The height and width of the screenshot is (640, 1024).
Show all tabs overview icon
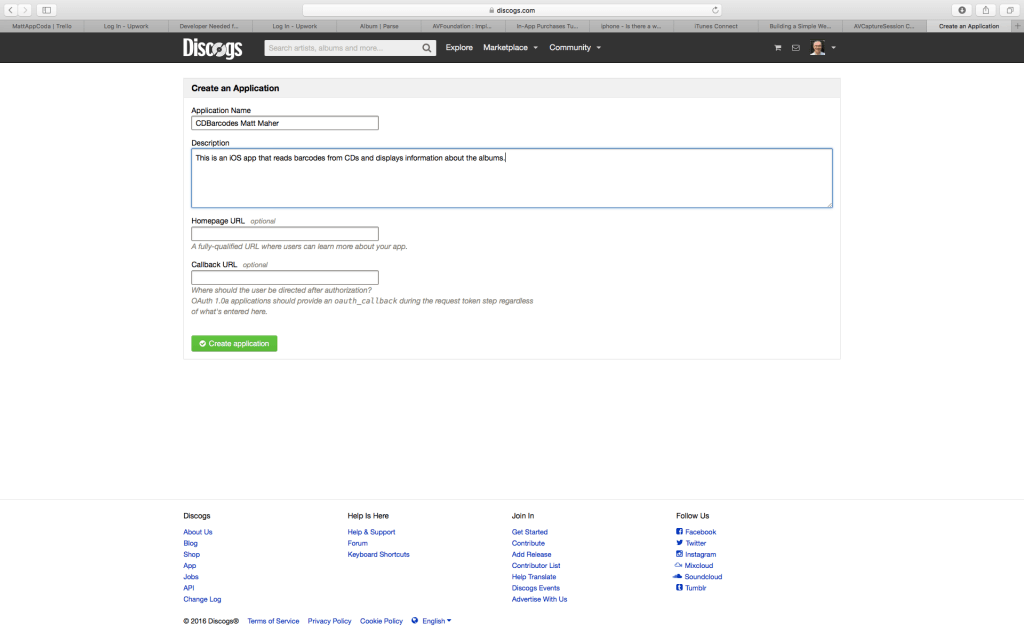pyautogui.click(x=1010, y=10)
